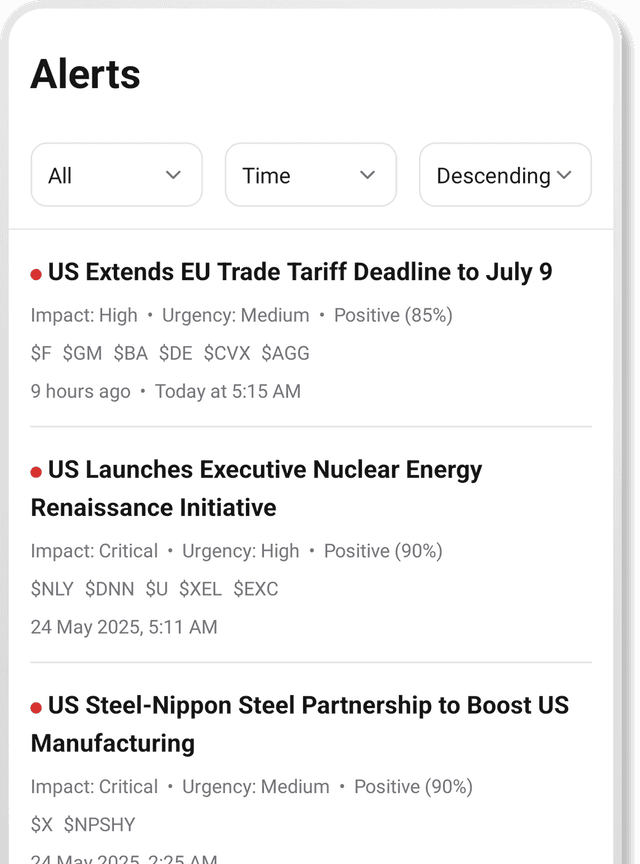Open the EU Trade Tariff Deadline alert
Viewport: 640px width, 864px height.
(300, 272)
